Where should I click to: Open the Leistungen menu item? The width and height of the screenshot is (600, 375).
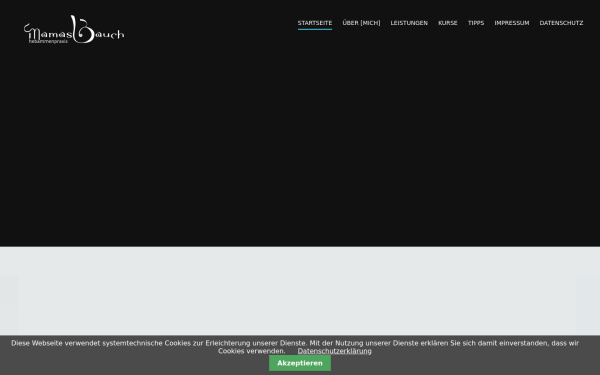tap(409, 23)
